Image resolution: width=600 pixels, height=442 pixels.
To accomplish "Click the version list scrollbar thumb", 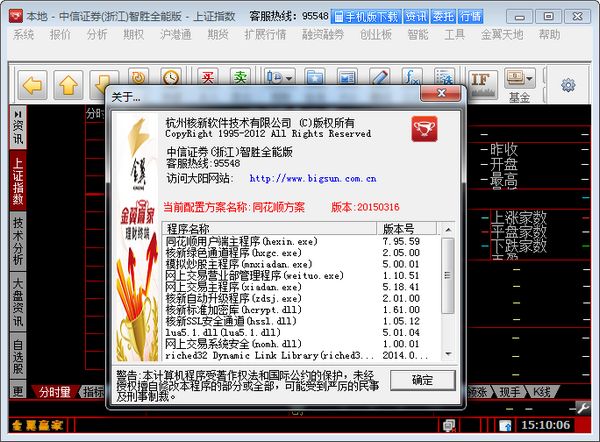I will click(447, 275).
